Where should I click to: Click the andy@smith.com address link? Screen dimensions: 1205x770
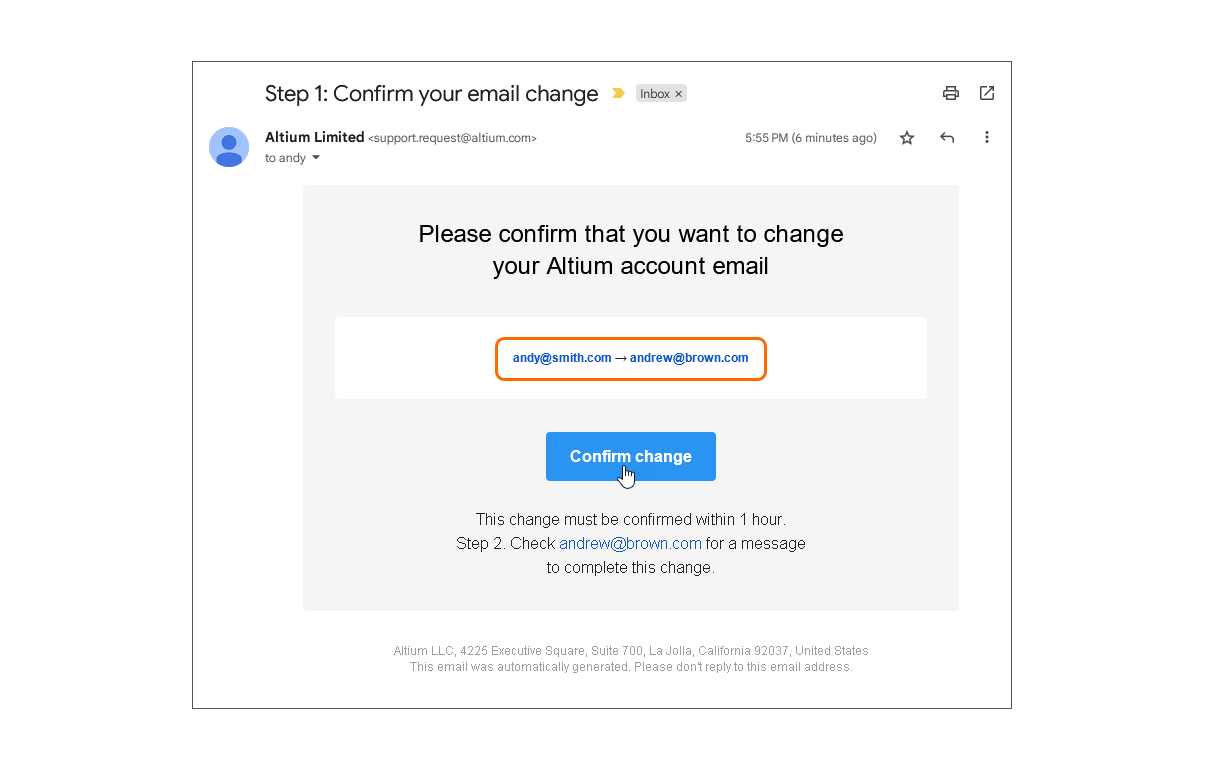click(562, 358)
